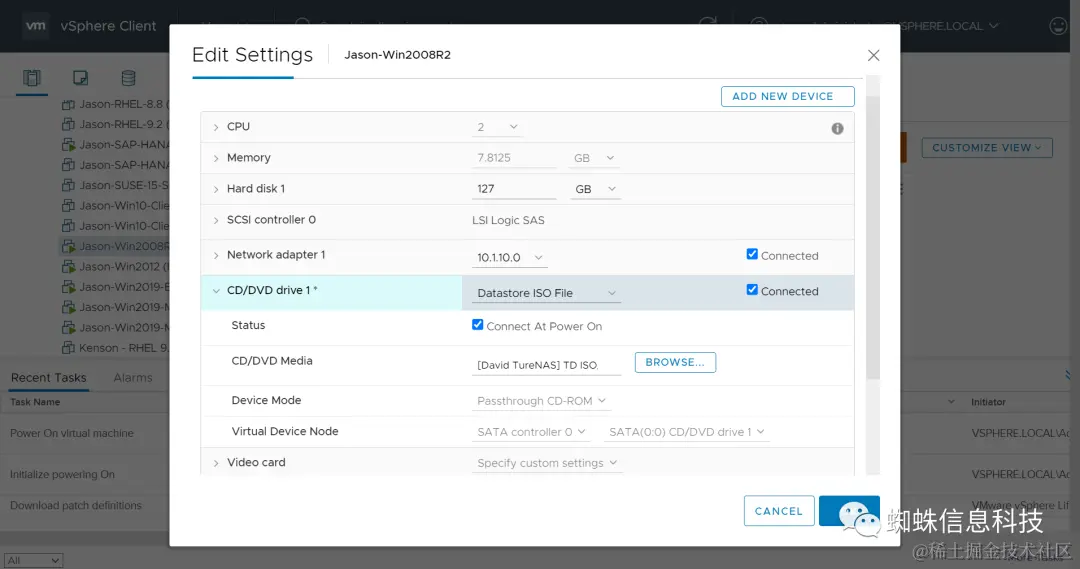Click Initiator column header
Image resolution: width=1080 pixels, height=569 pixels.
point(988,402)
